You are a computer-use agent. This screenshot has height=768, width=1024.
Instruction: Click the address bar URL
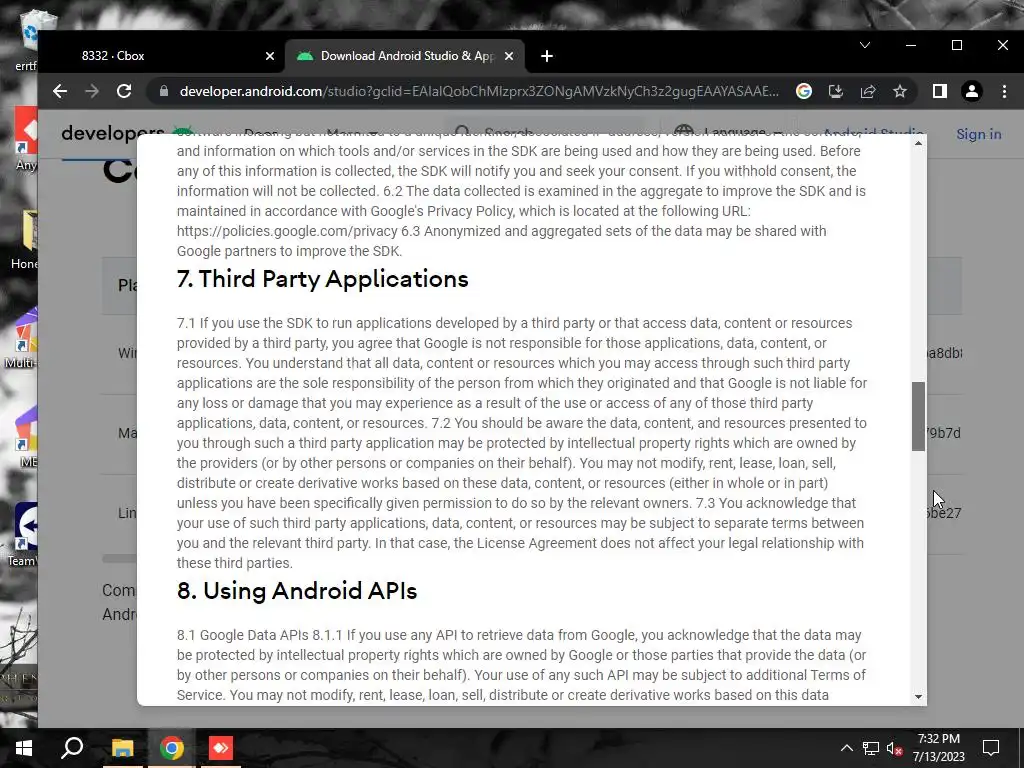[479, 91]
